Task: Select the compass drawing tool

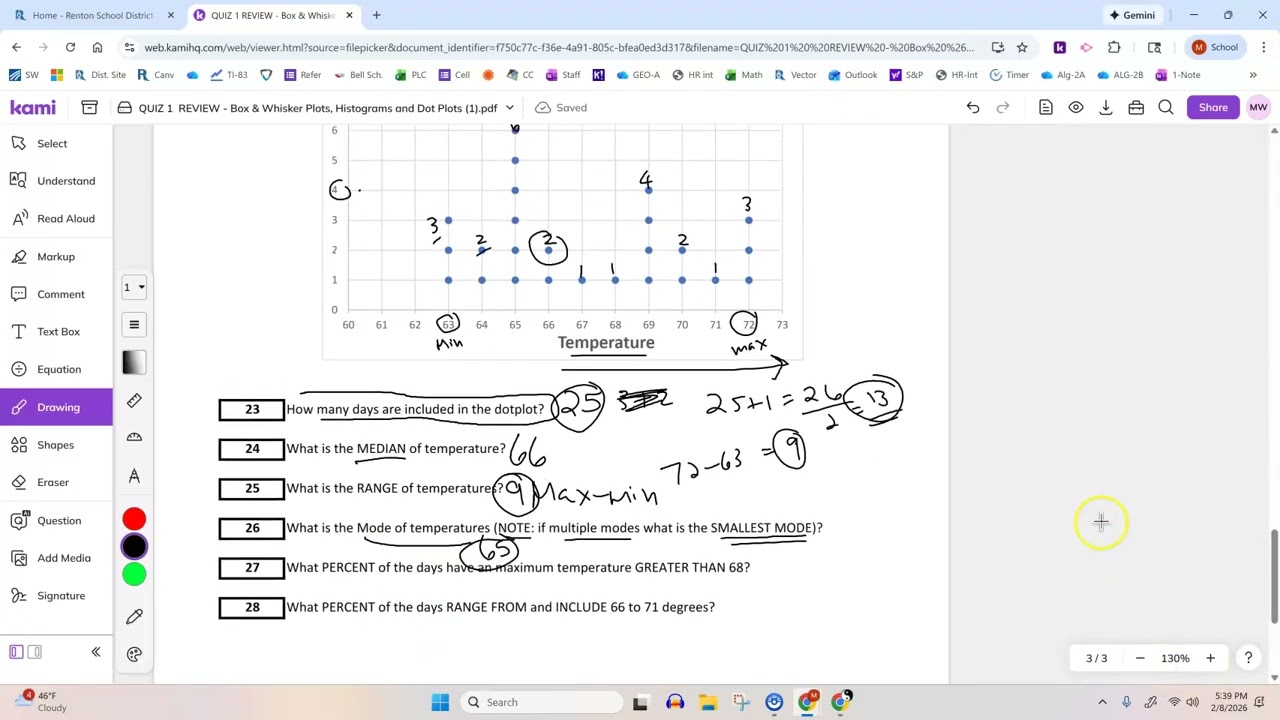Action: coord(134,475)
